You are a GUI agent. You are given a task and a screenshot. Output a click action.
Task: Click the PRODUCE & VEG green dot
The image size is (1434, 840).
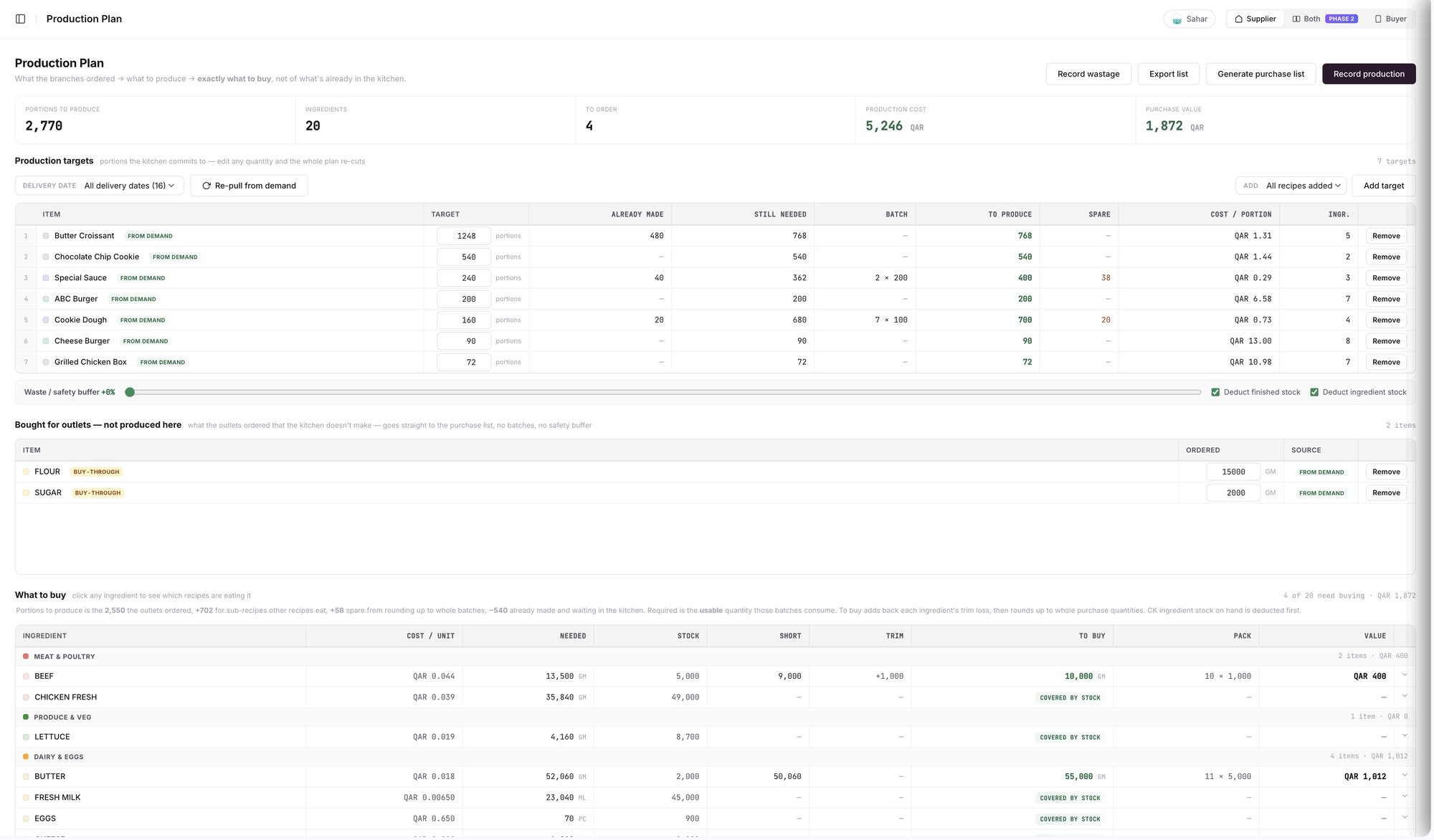[26, 717]
